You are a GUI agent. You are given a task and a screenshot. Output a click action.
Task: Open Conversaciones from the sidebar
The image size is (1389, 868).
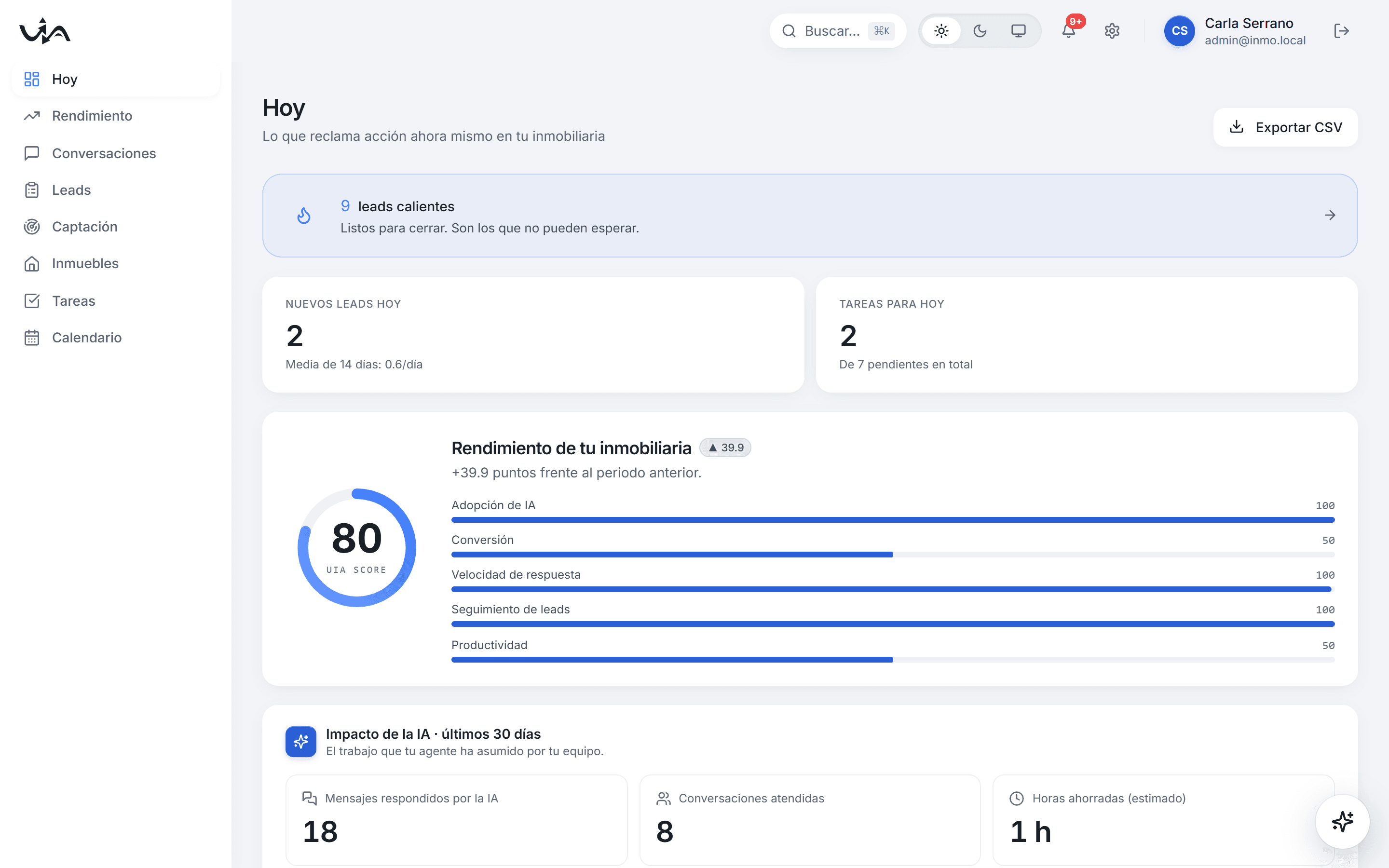pos(115,153)
